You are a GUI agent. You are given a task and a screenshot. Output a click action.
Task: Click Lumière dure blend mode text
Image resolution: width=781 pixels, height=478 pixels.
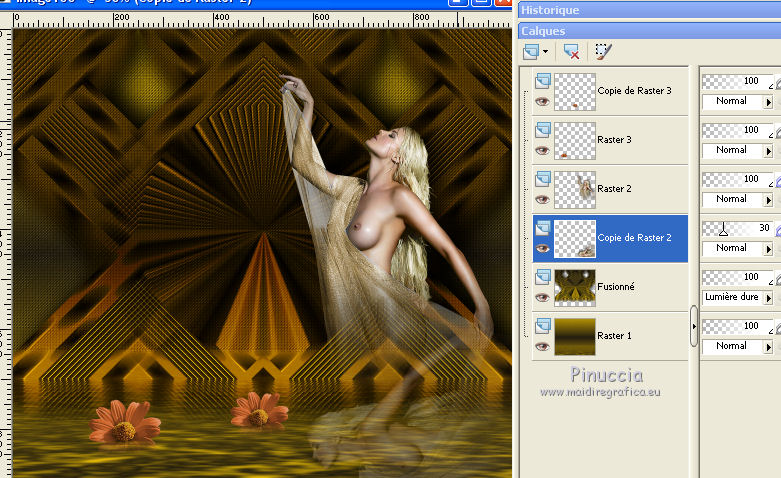(732, 297)
